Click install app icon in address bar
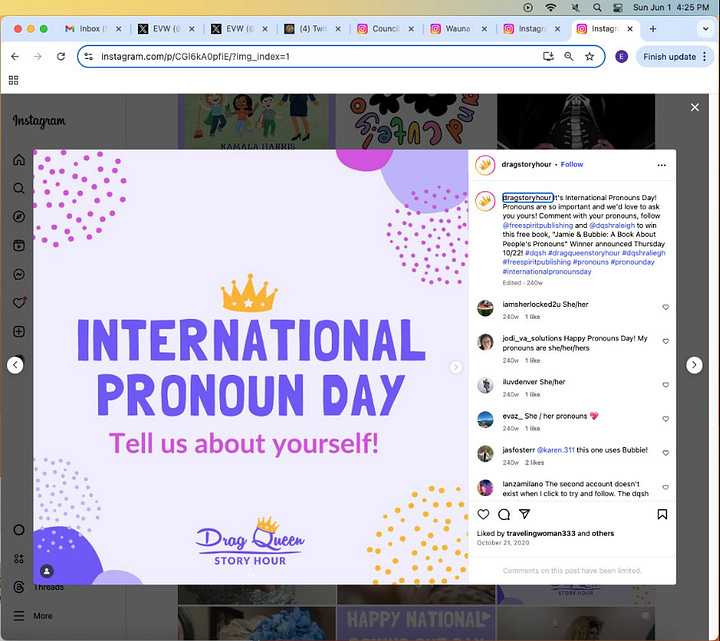720x641 pixels. pyautogui.click(x=548, y=56)
